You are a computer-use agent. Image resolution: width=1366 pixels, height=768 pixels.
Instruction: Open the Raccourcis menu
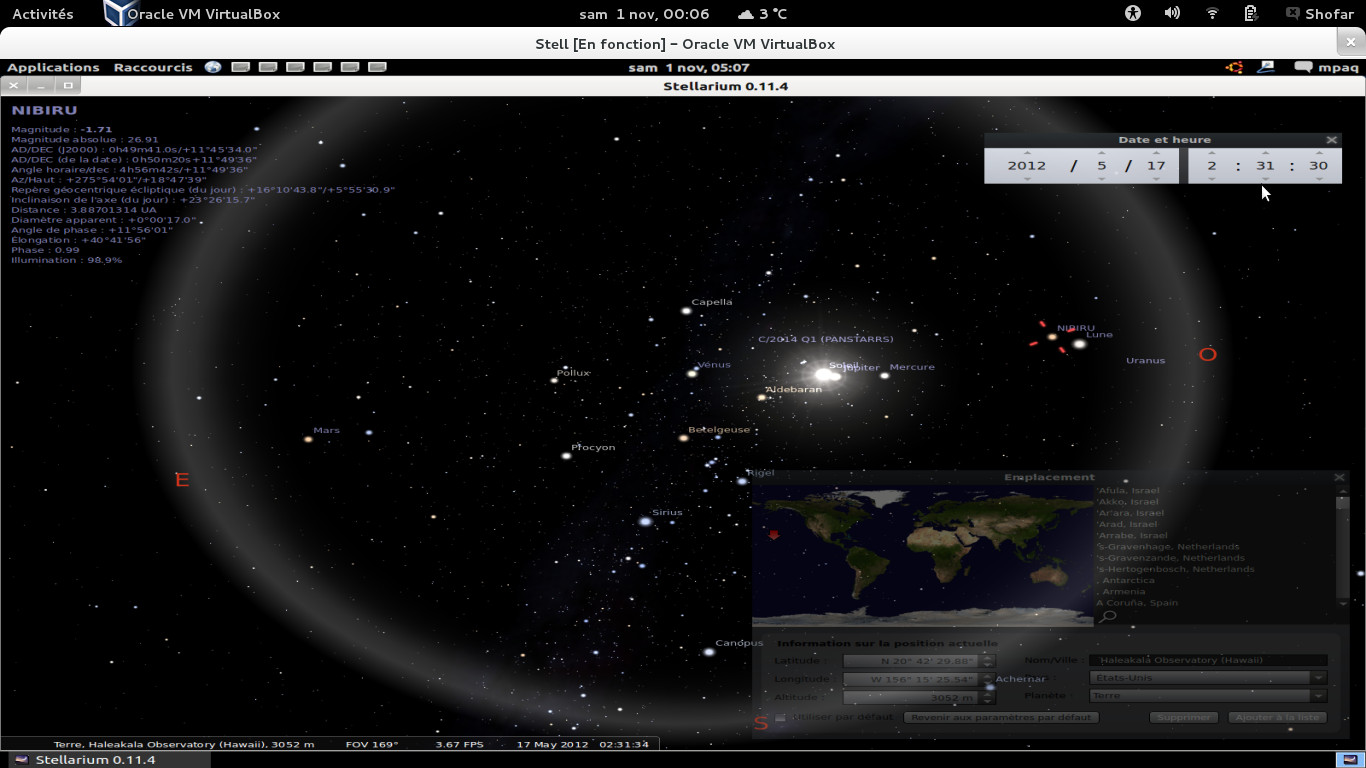point(153,68)
